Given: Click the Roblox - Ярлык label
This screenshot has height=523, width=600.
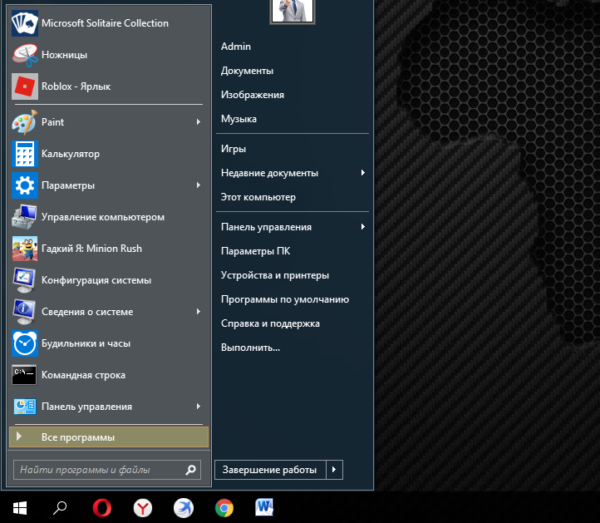Looking at the screenshot, I should (x=76, y=86).
